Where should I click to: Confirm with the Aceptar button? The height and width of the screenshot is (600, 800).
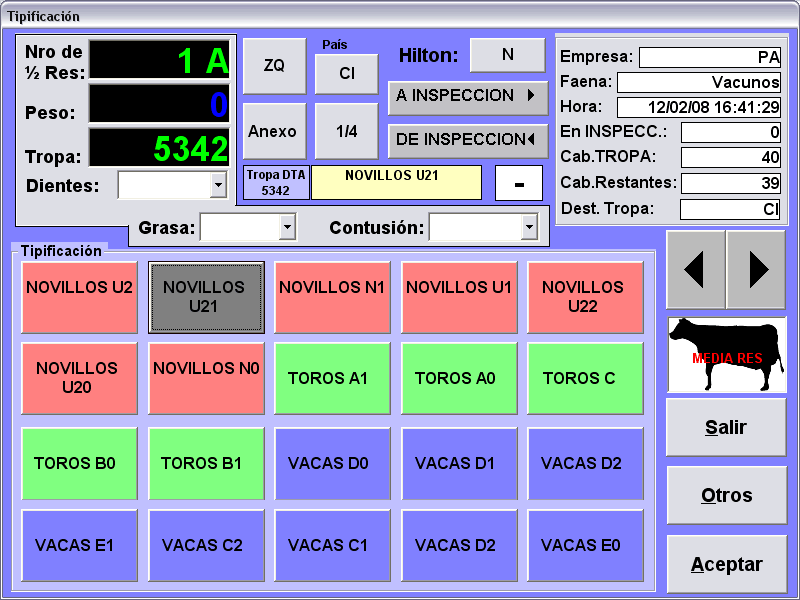tap(726, 564)
